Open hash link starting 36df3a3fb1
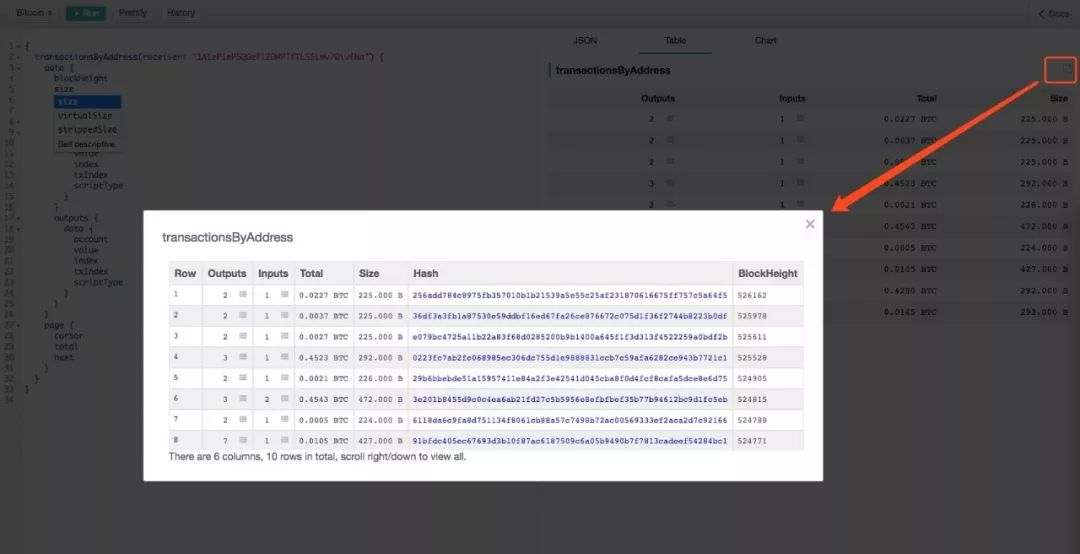The image size is (1080, 554). (570, 316)
